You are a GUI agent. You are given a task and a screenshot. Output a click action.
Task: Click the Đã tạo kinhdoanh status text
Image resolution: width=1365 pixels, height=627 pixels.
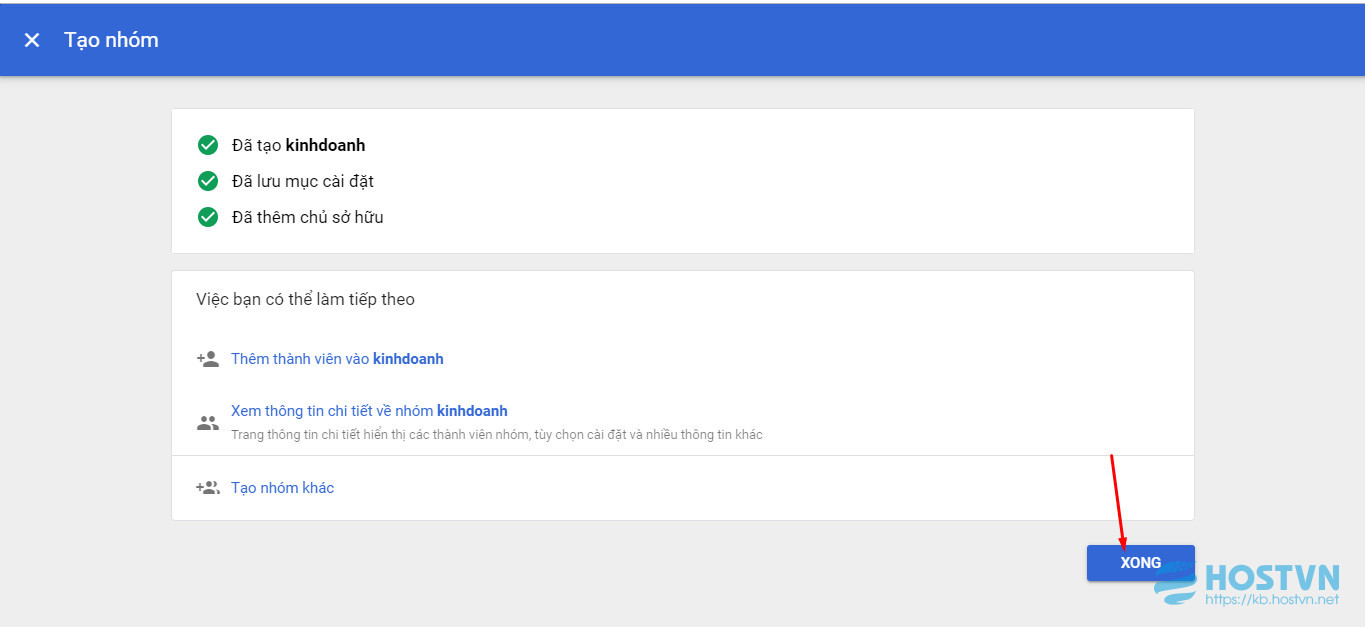tap(298, 145)
